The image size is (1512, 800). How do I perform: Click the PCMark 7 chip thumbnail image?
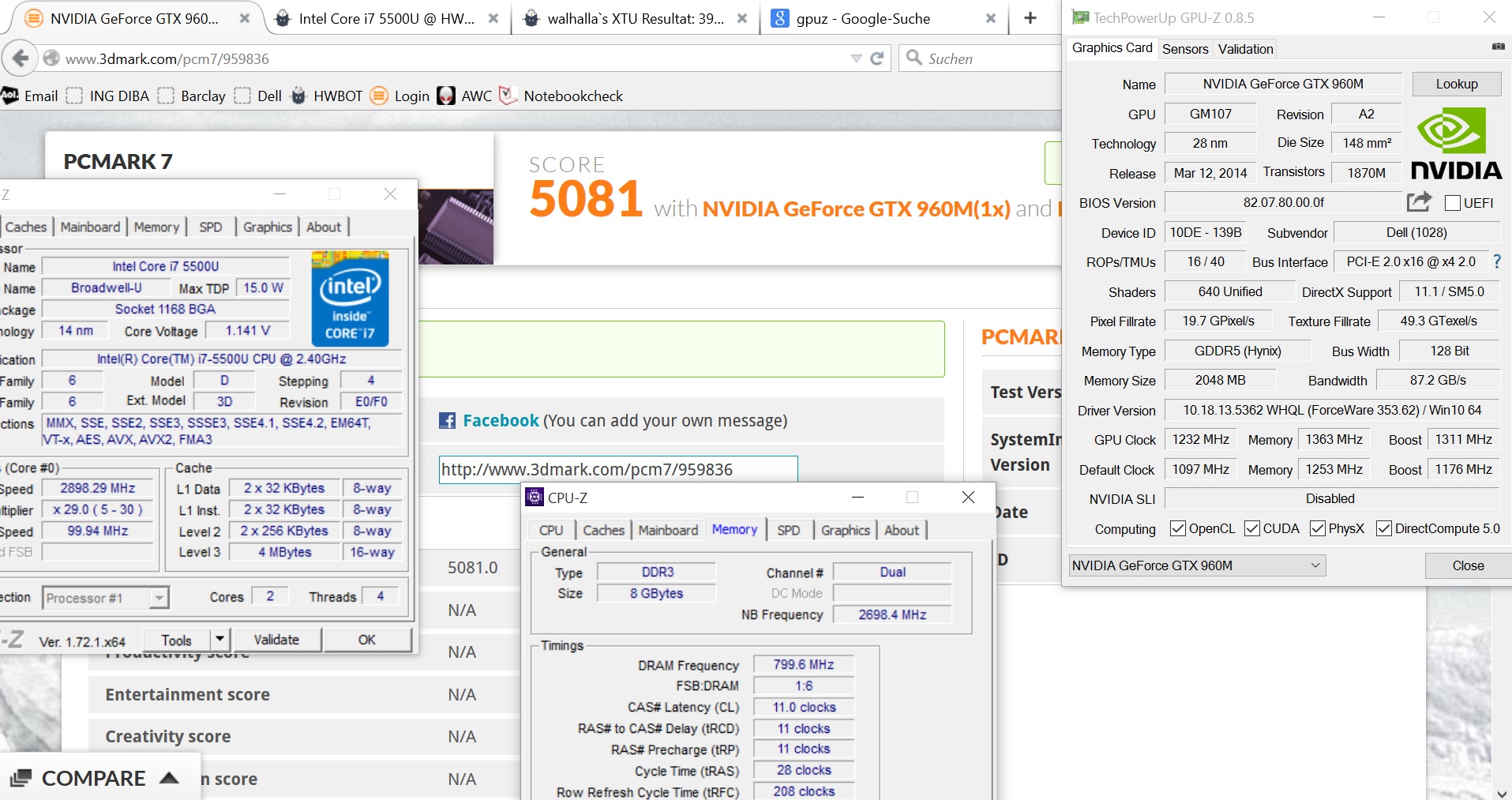(x=456, y=227)
